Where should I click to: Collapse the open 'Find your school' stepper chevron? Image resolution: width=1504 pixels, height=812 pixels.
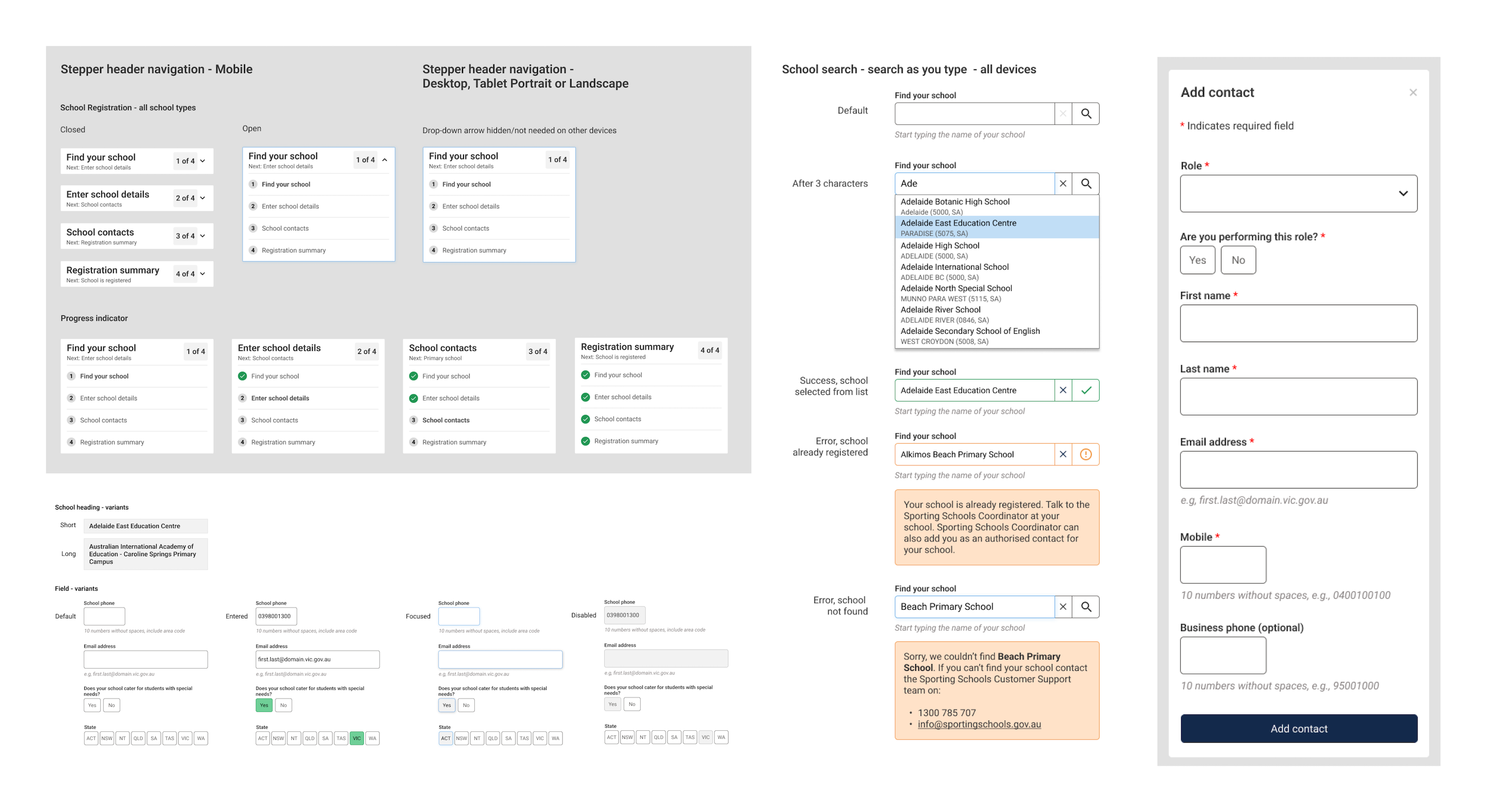point(385,159)
